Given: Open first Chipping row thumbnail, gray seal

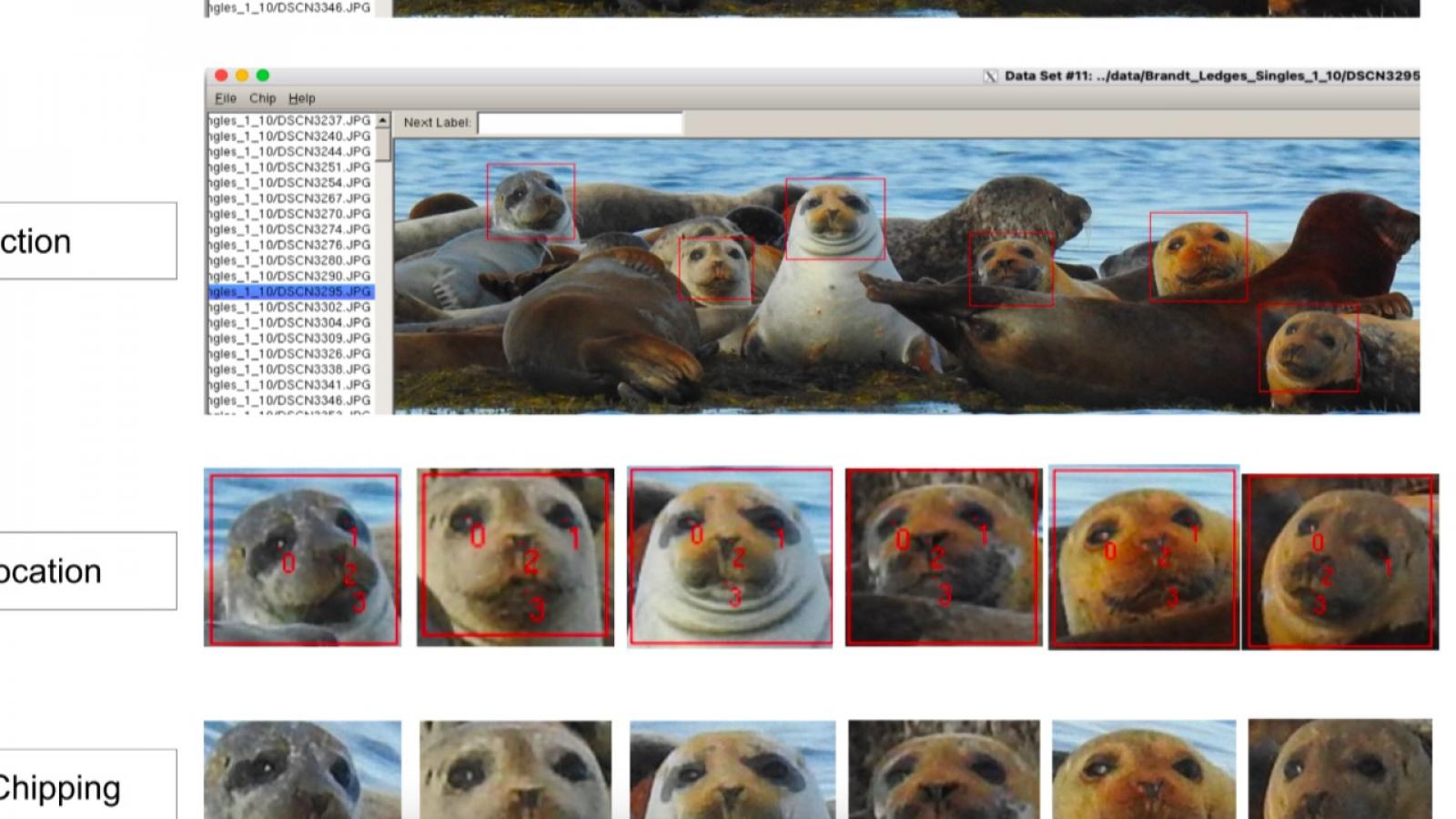Looking at the screenshot, I should (x=302, y=770).
